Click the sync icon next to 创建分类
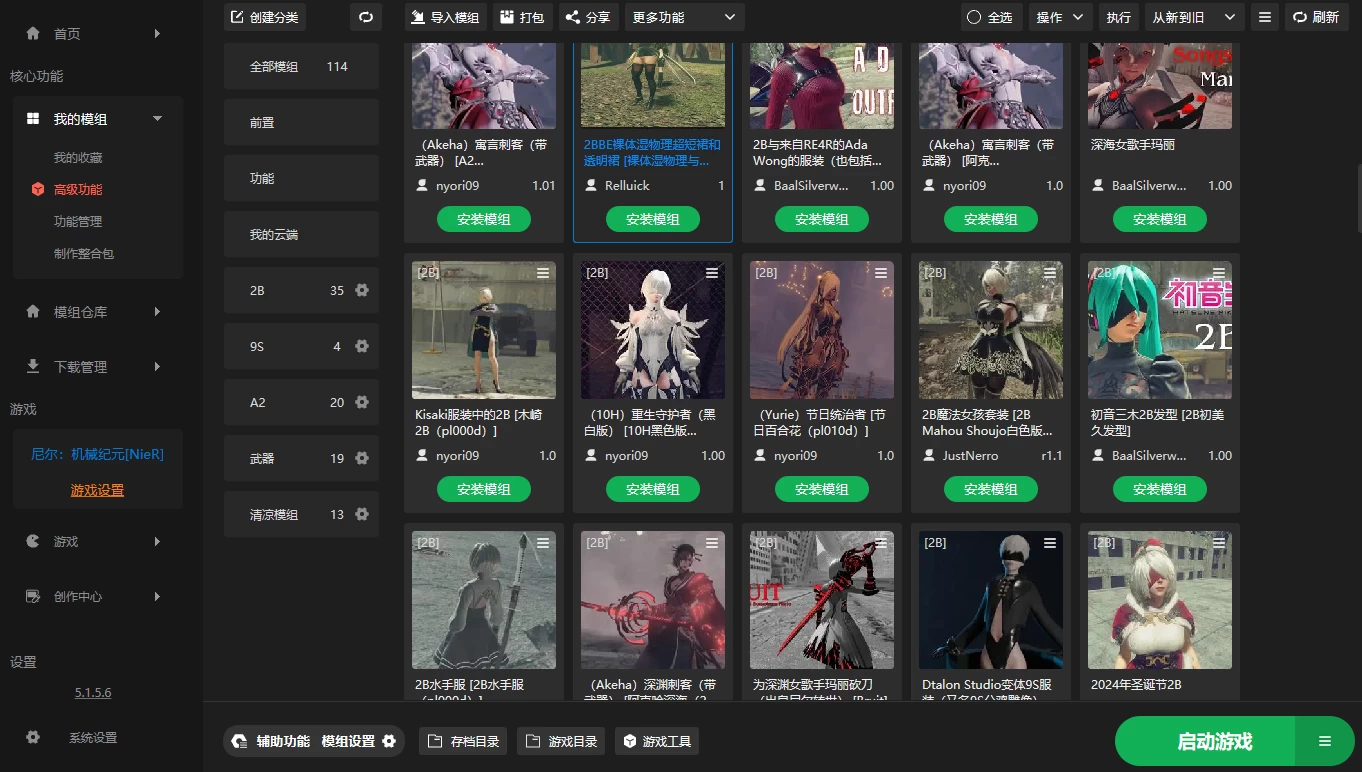1362x772 pixels. (366, 17)
